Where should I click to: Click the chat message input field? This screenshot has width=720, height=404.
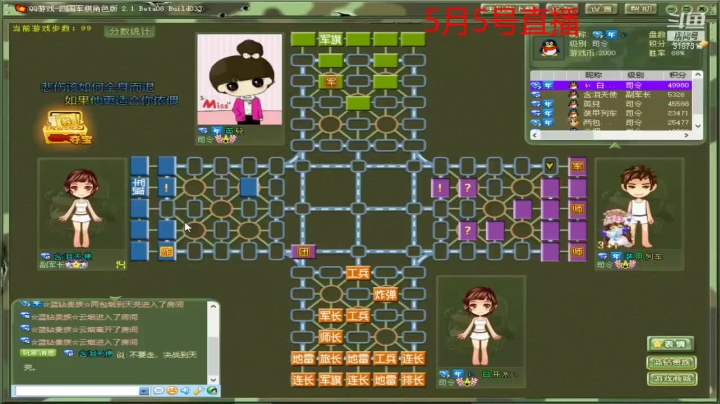76,391
